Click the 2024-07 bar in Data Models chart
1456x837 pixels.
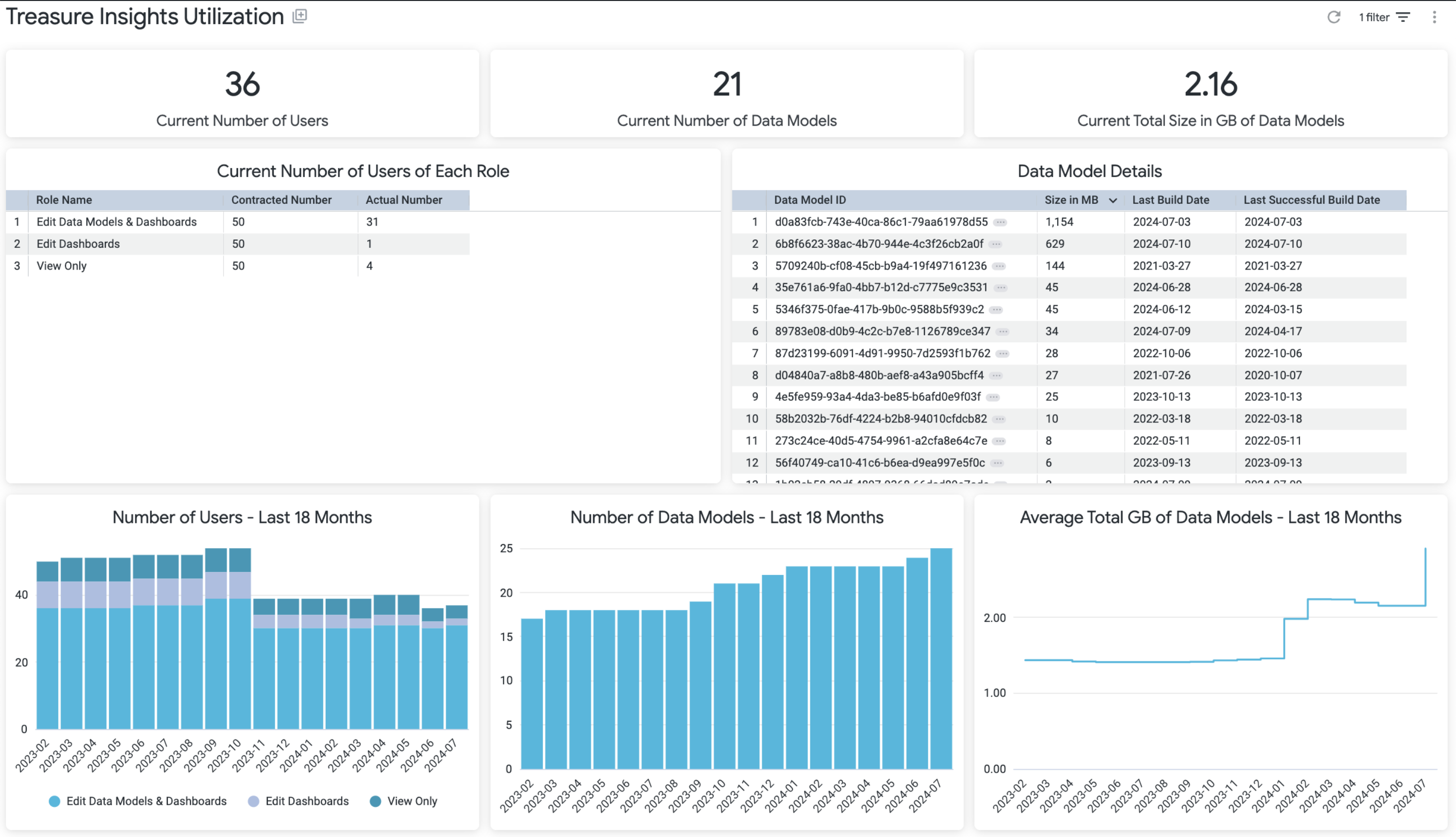(x=941, y=658)
